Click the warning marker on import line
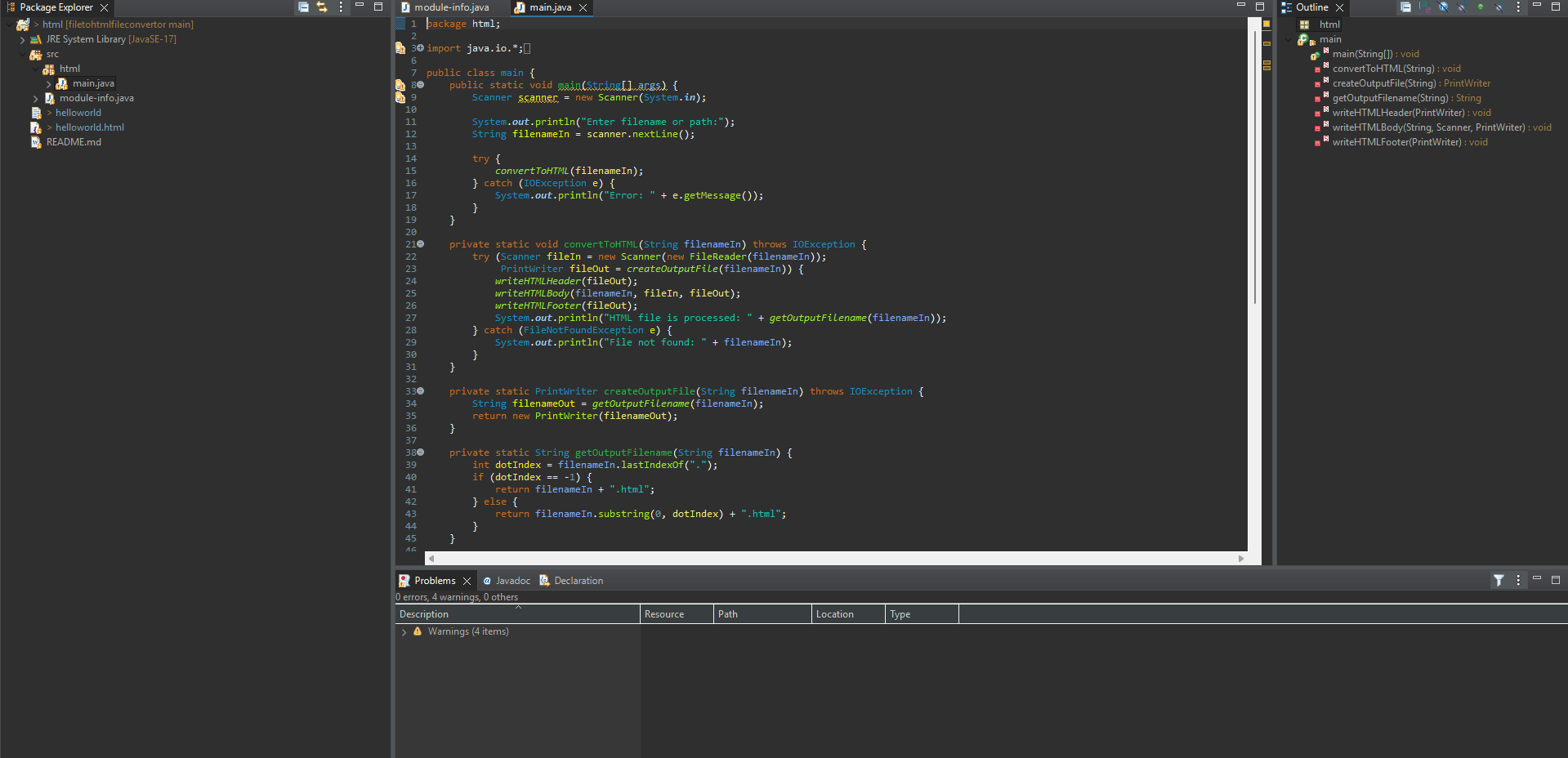 [x=400, y=48]
